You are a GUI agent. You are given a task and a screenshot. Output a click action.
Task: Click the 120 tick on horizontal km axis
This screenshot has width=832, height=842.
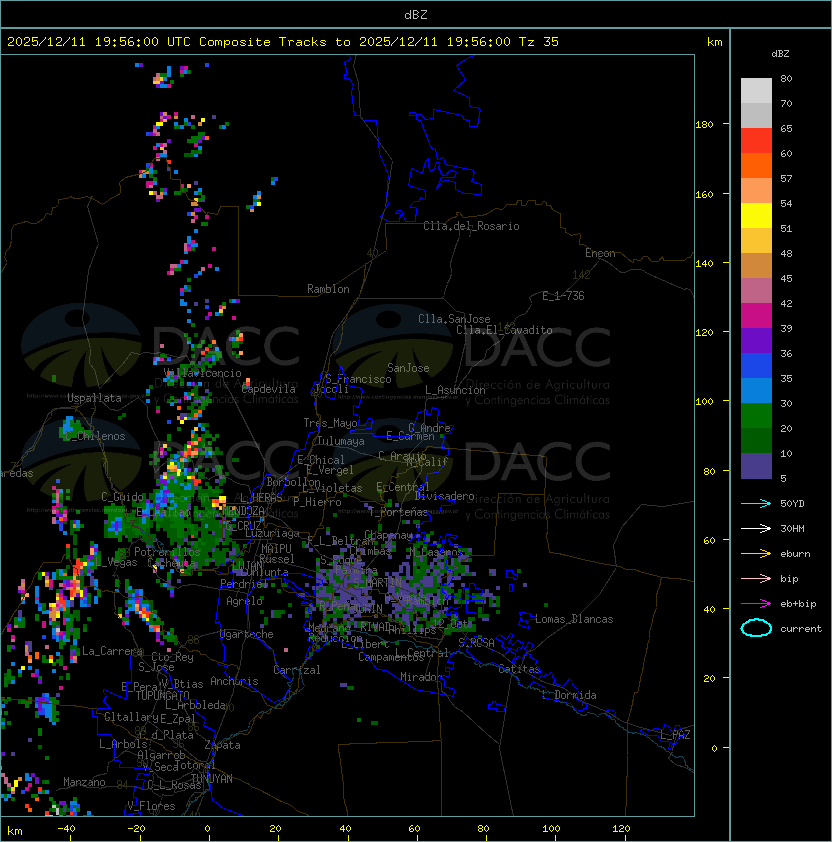(621, 829)
